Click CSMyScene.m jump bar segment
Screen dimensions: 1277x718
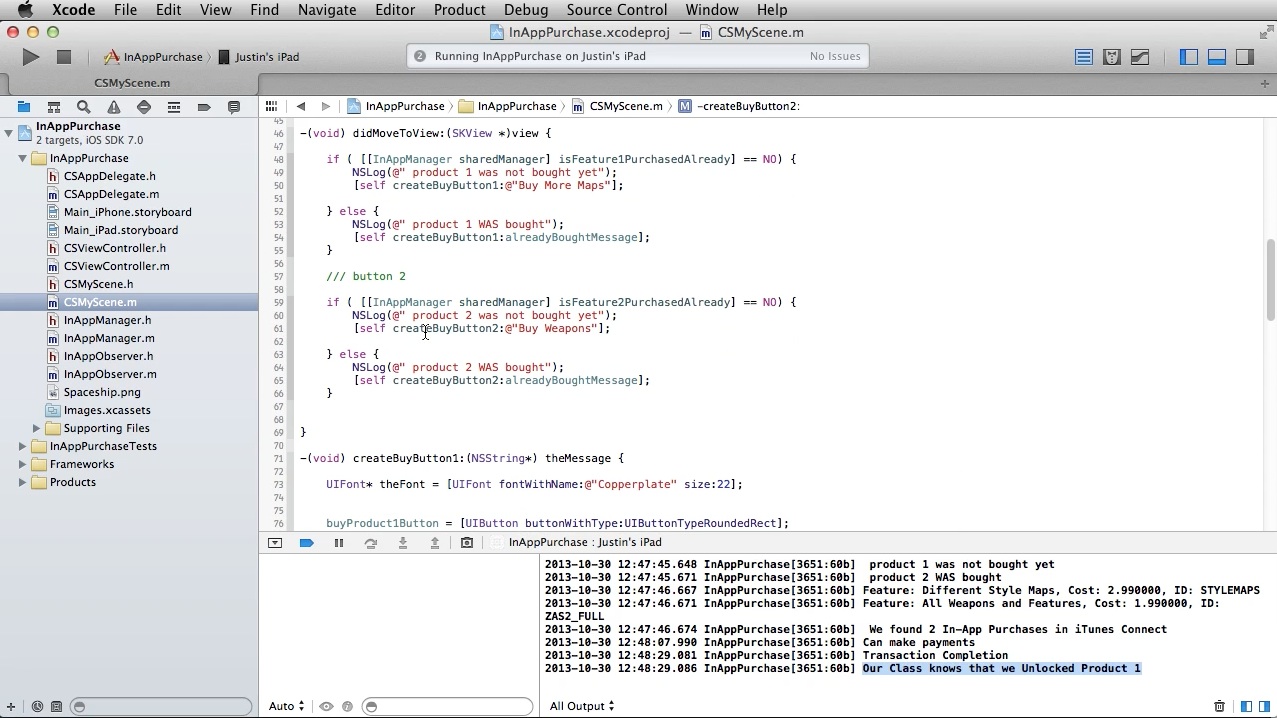617,106
